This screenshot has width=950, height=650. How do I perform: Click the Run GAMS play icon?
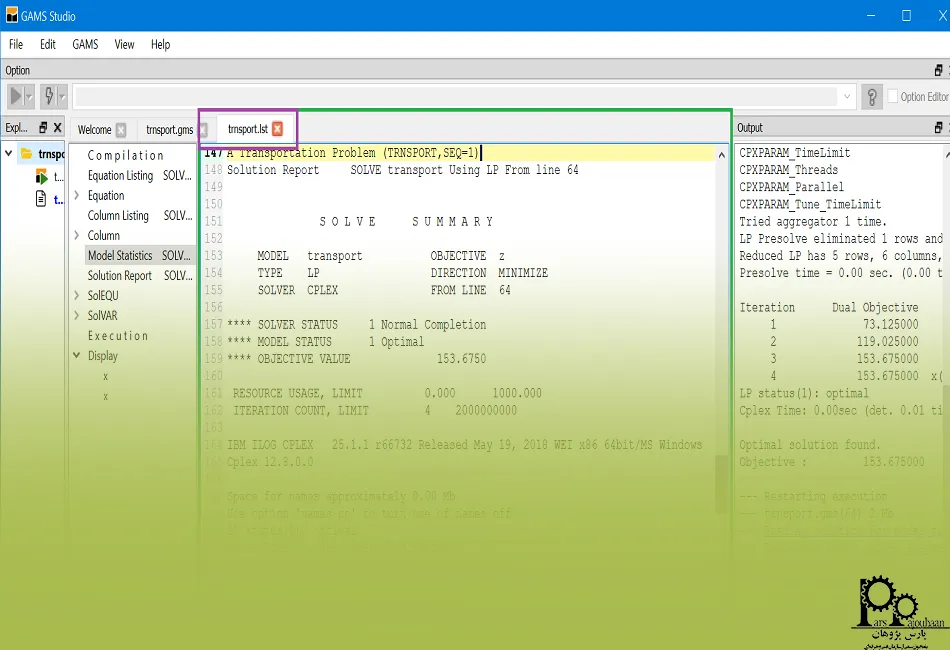point(16,96)
